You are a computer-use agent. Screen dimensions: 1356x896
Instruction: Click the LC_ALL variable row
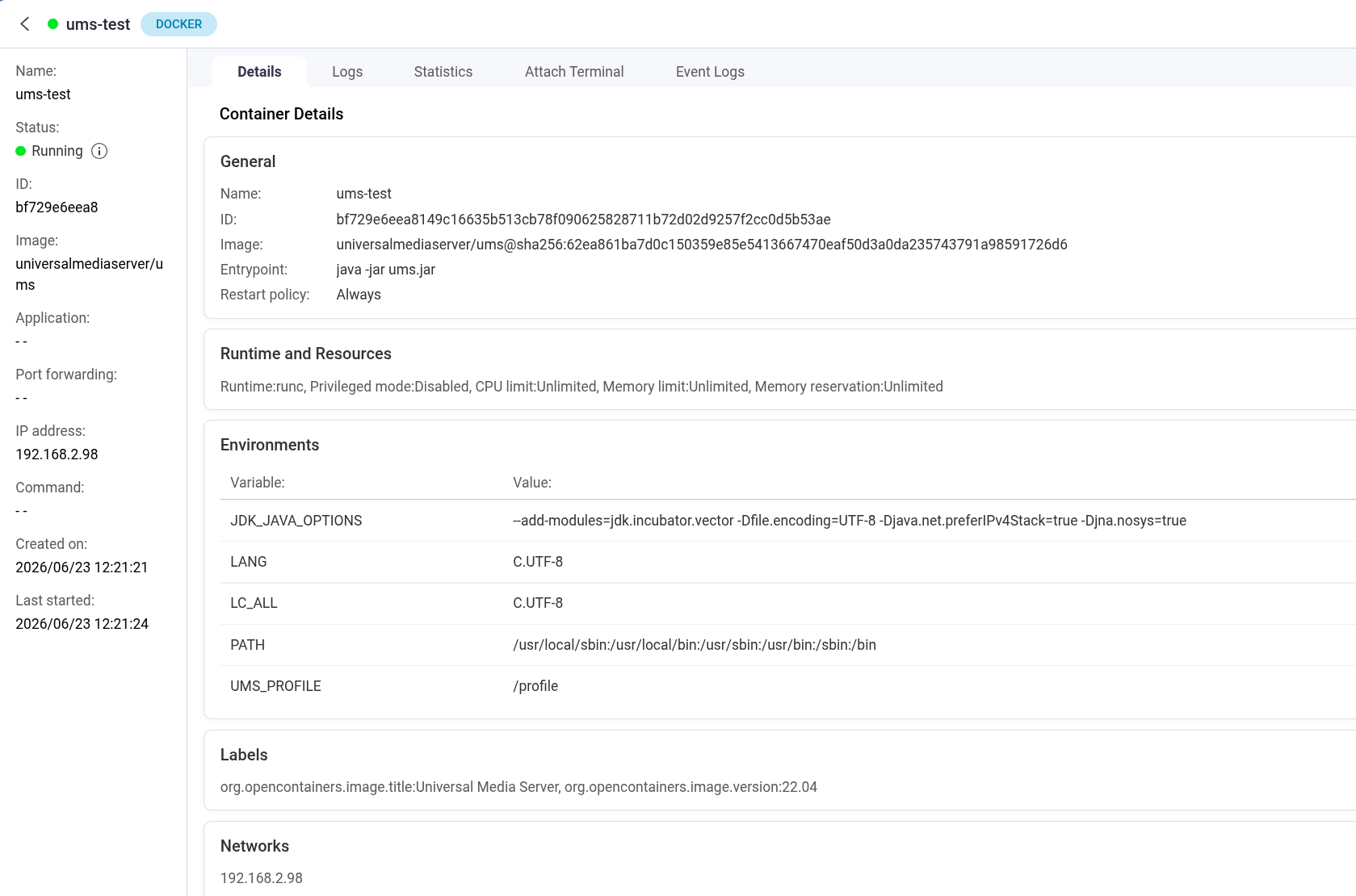(787, 603)
